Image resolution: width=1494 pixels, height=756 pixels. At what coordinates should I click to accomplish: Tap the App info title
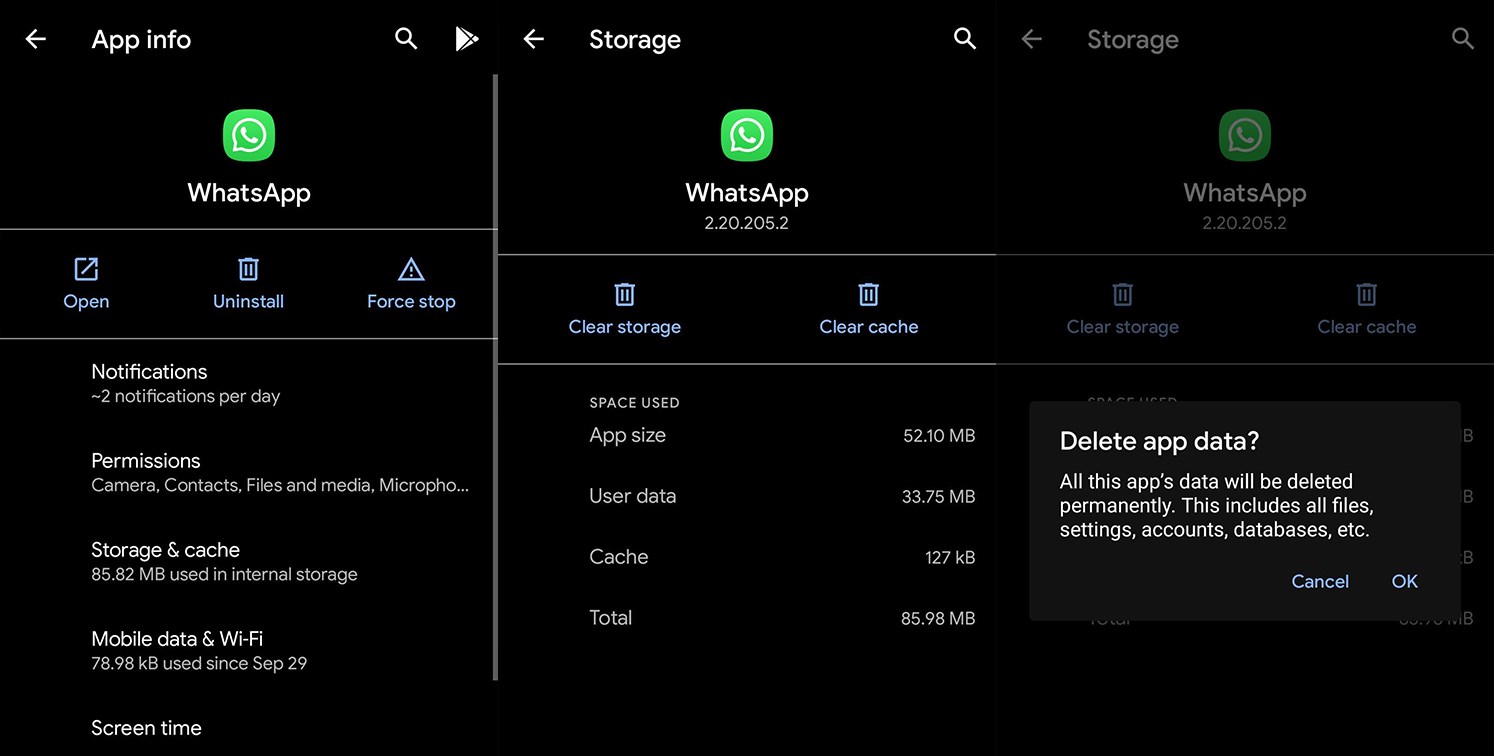click(x=141, y=40)
